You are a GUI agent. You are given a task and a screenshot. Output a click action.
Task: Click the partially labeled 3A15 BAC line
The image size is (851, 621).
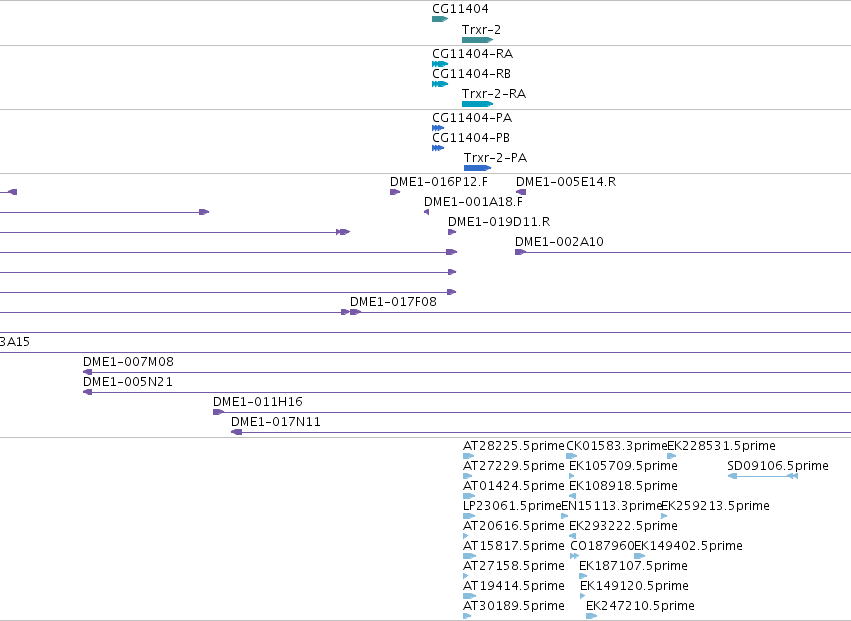pyautogui.click(x=426, y=352)
